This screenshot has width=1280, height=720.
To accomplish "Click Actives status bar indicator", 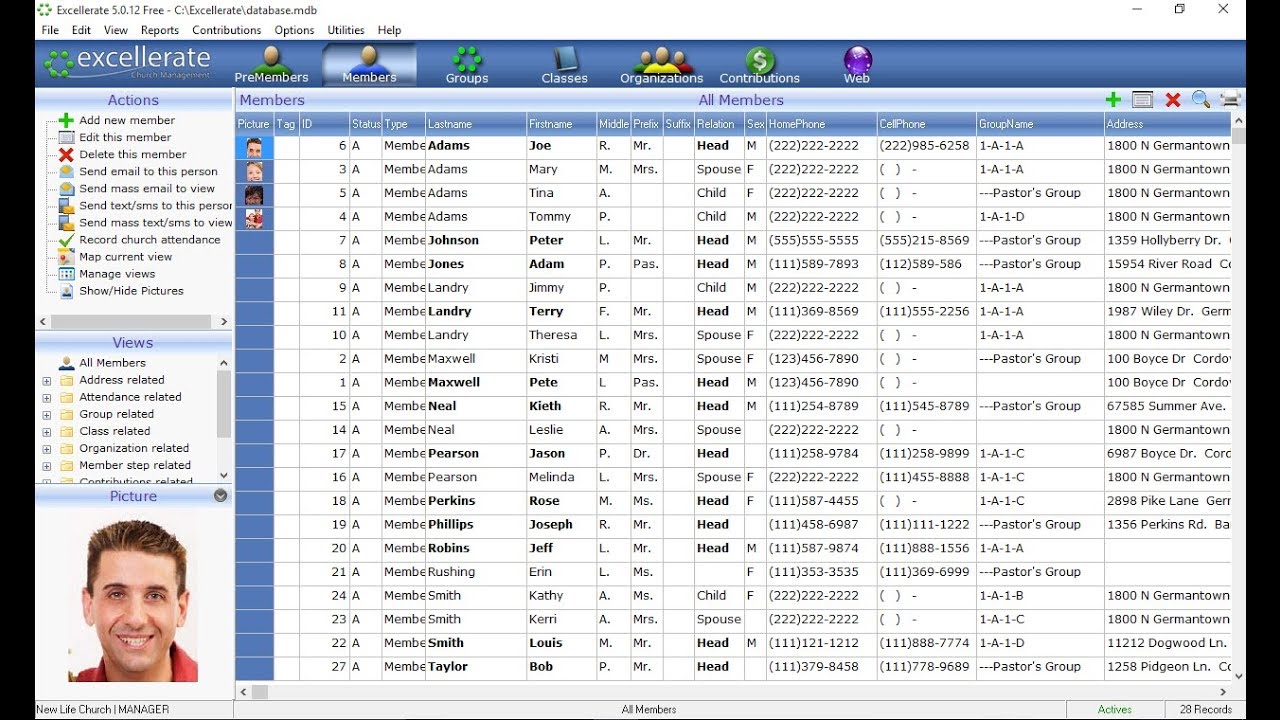I will (1115, 710).
